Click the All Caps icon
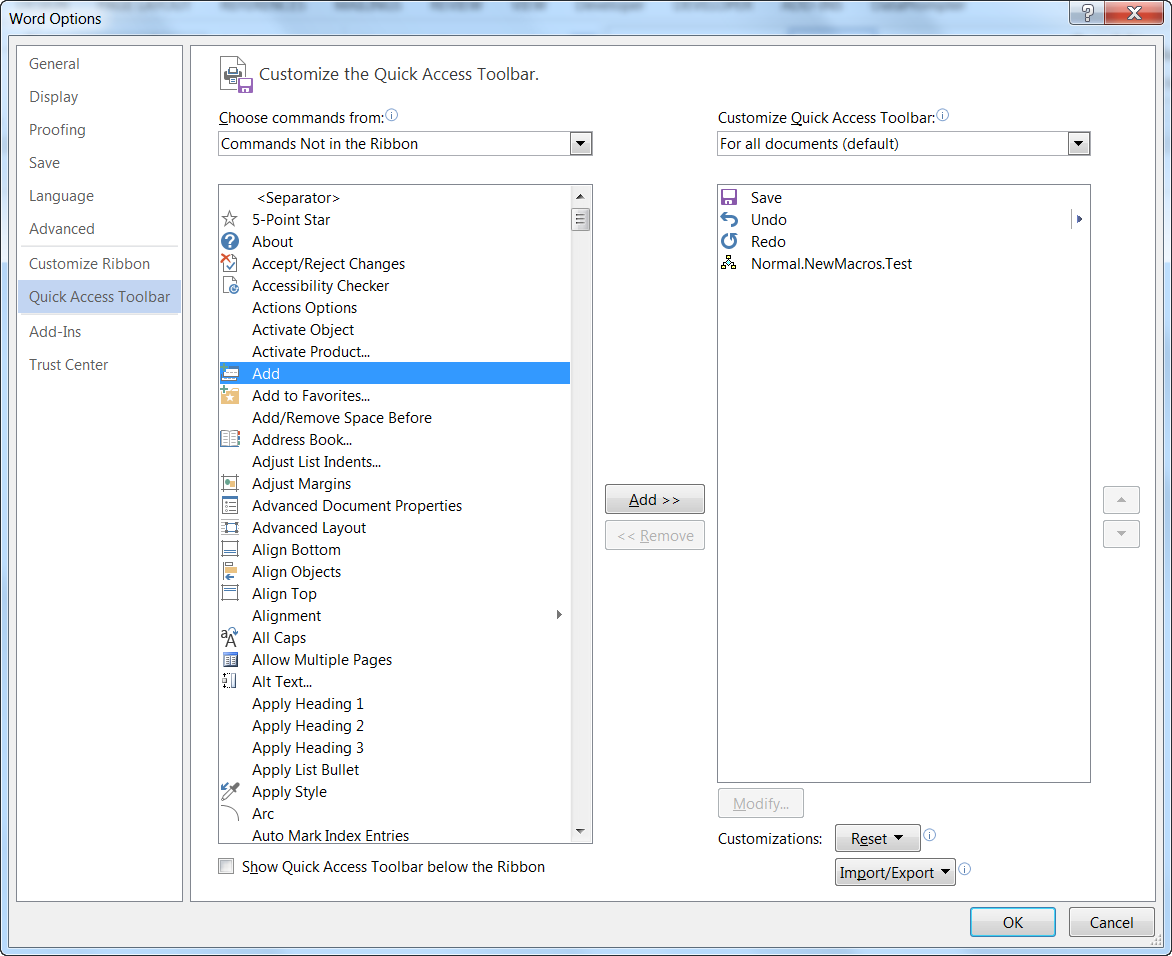Screen dimensions: 1172x956 pos(229,638)
